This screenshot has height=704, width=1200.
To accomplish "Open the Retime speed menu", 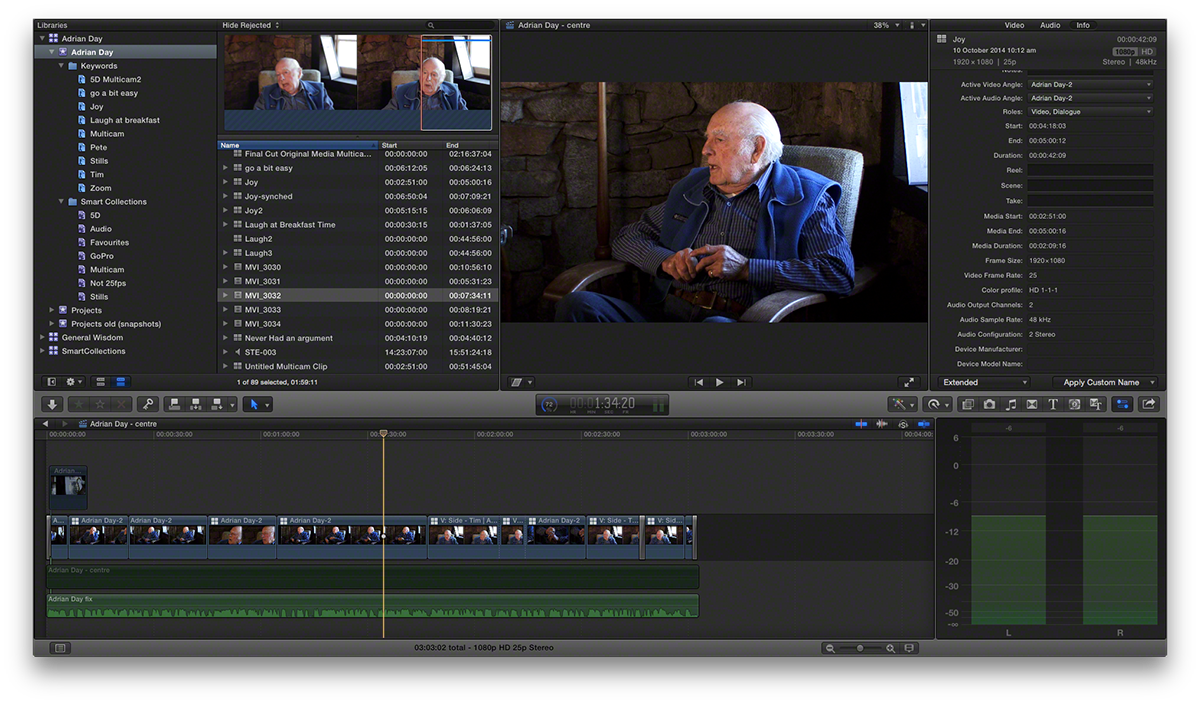I will (937, 404).
